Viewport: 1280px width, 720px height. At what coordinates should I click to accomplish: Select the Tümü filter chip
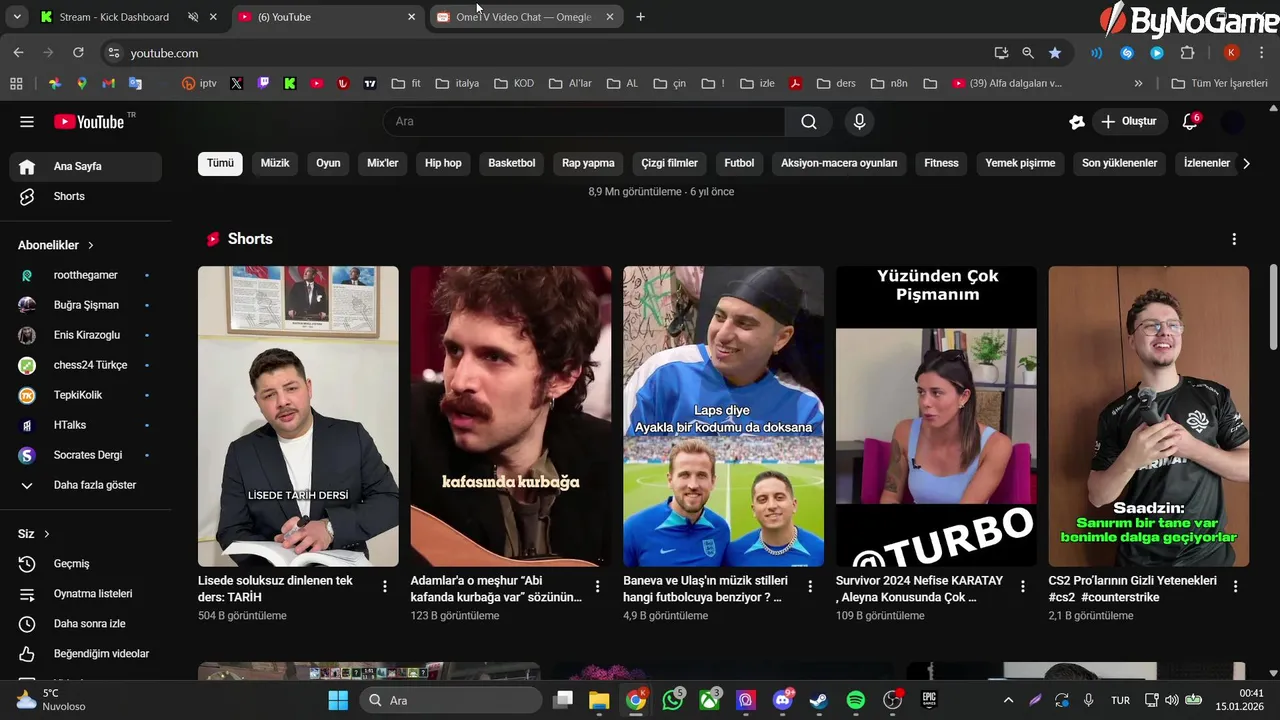click(x=220, y=163)
